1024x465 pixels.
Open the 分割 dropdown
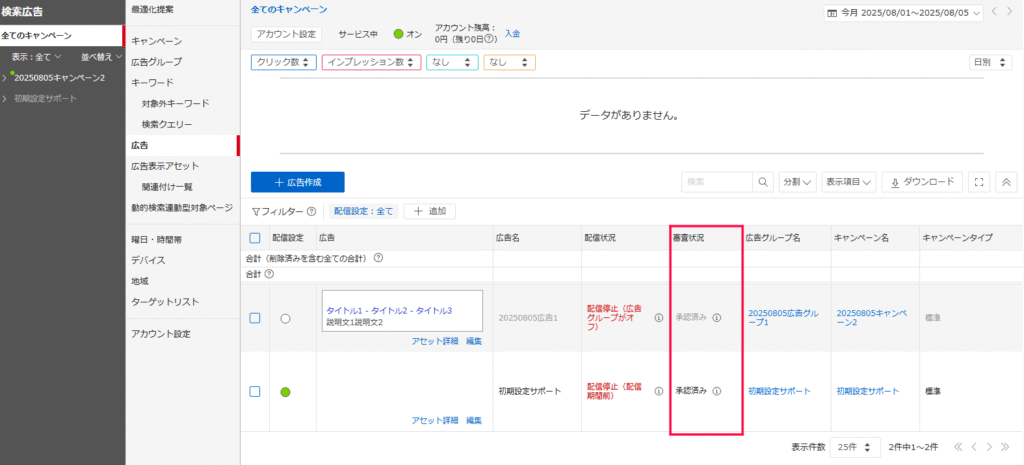point(798,182)
